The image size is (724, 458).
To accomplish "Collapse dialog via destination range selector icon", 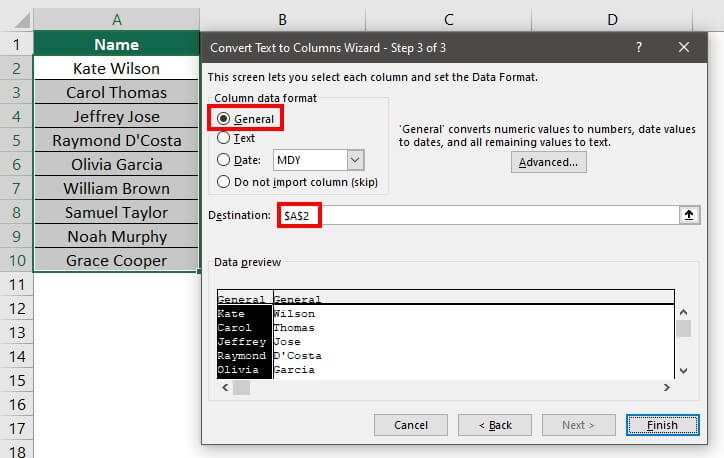I will coord(689,215).
